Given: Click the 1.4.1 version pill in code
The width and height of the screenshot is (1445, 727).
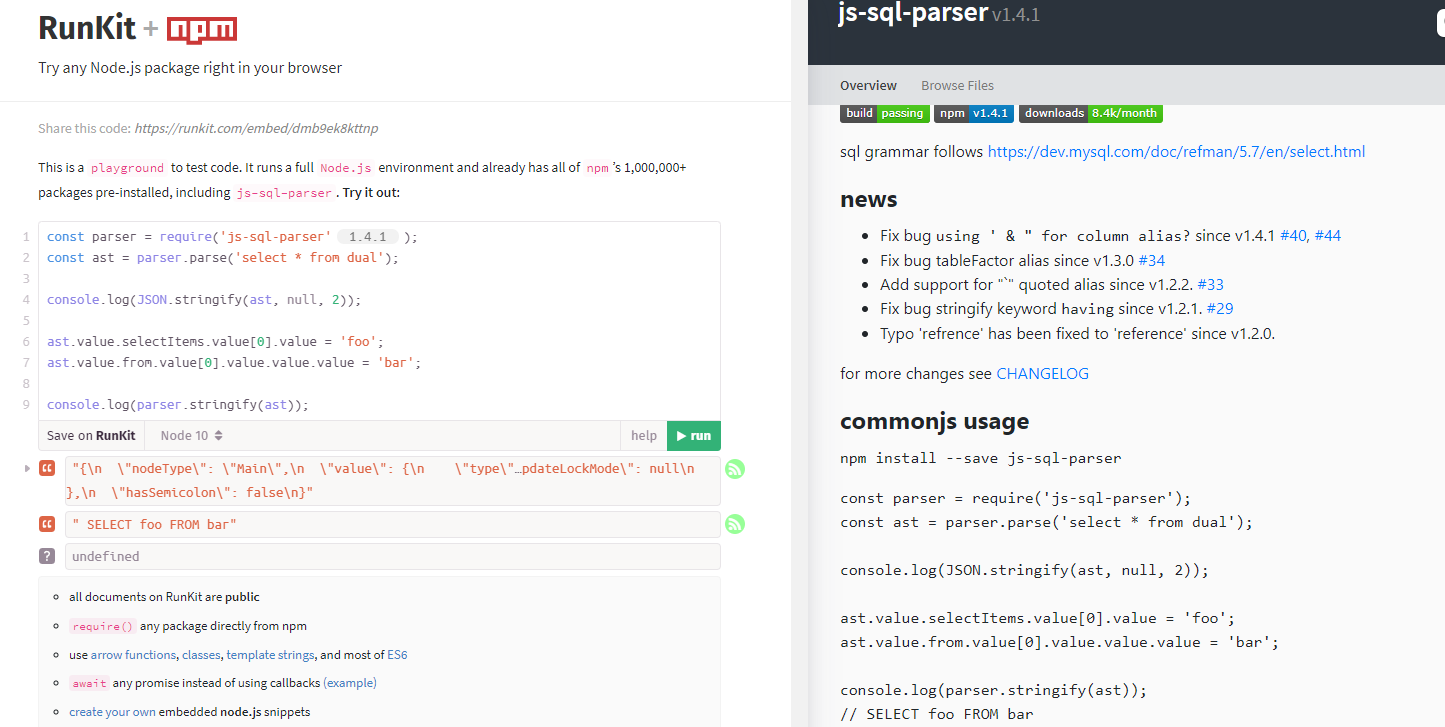Looking at the screenshot, I should (368, 237).
